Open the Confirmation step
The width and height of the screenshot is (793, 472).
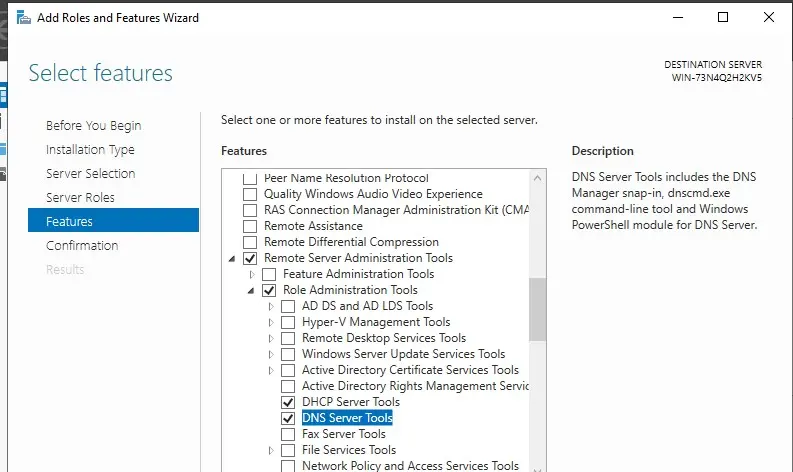pos(82,245)
